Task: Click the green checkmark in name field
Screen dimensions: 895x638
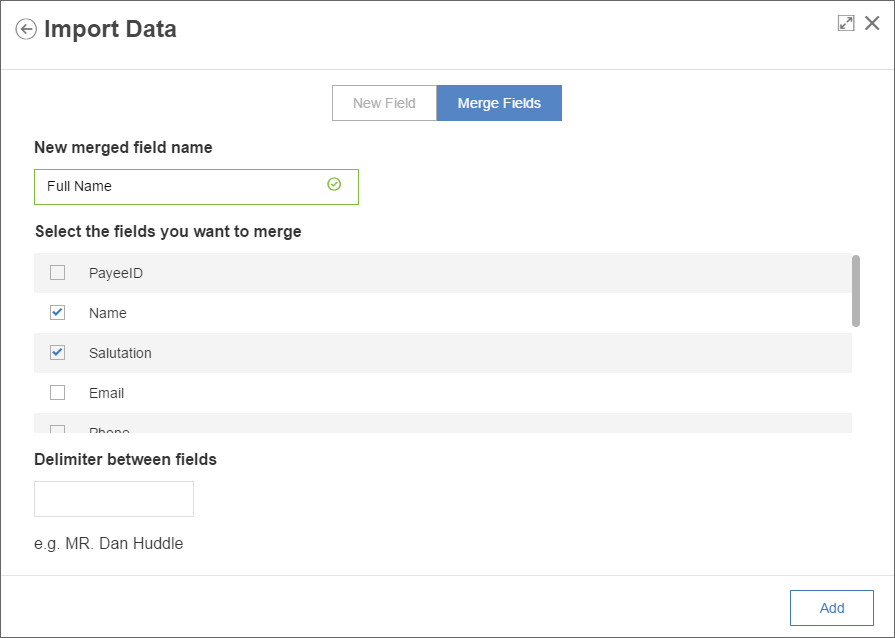Action: pyautogui.click(x=334, y=184)
